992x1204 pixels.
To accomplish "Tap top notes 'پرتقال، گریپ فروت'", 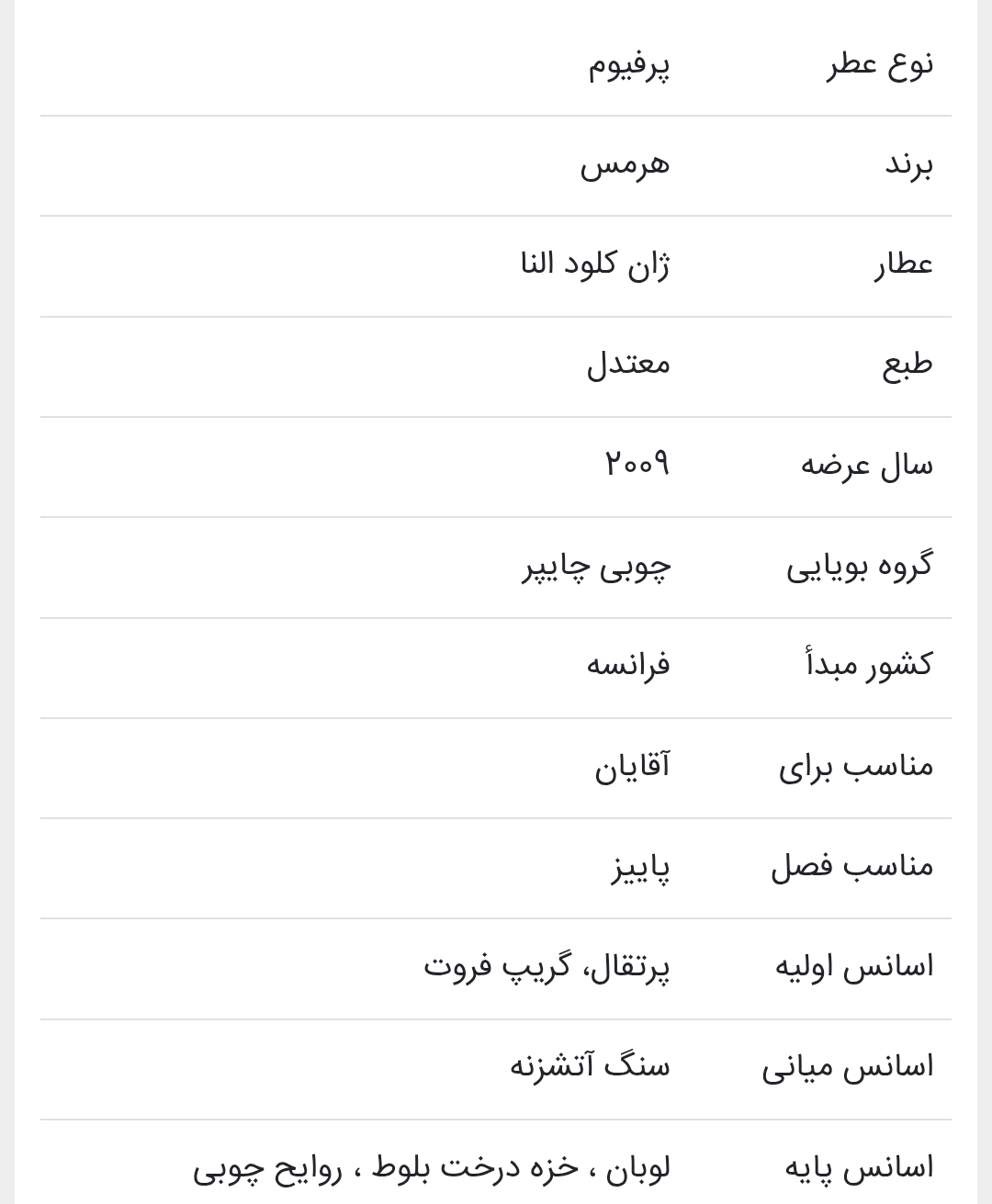I will coord(547,966).
